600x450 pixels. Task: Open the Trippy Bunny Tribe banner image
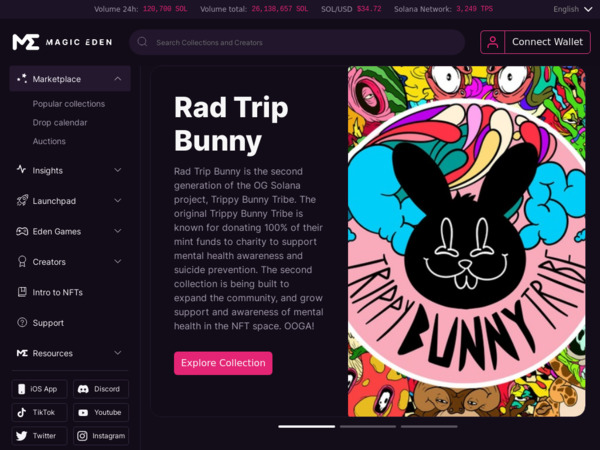(x=466, y=241)
